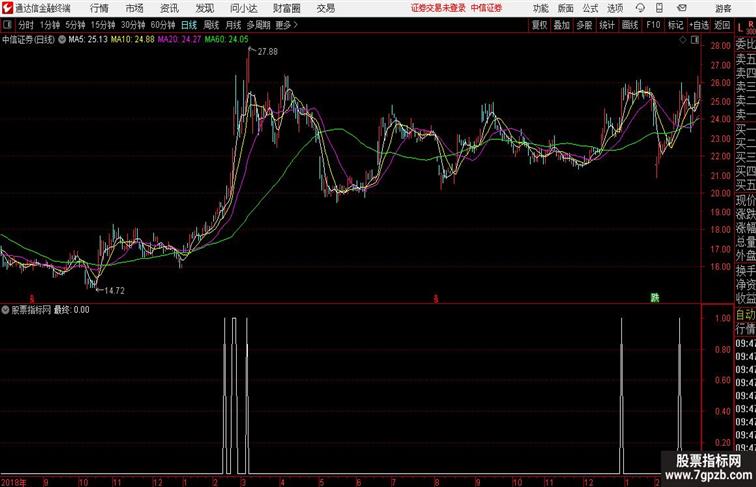Click the 最终: 0.00 indicator value
The width and height of the screenshot is (756, 487).
click(71, 310)
